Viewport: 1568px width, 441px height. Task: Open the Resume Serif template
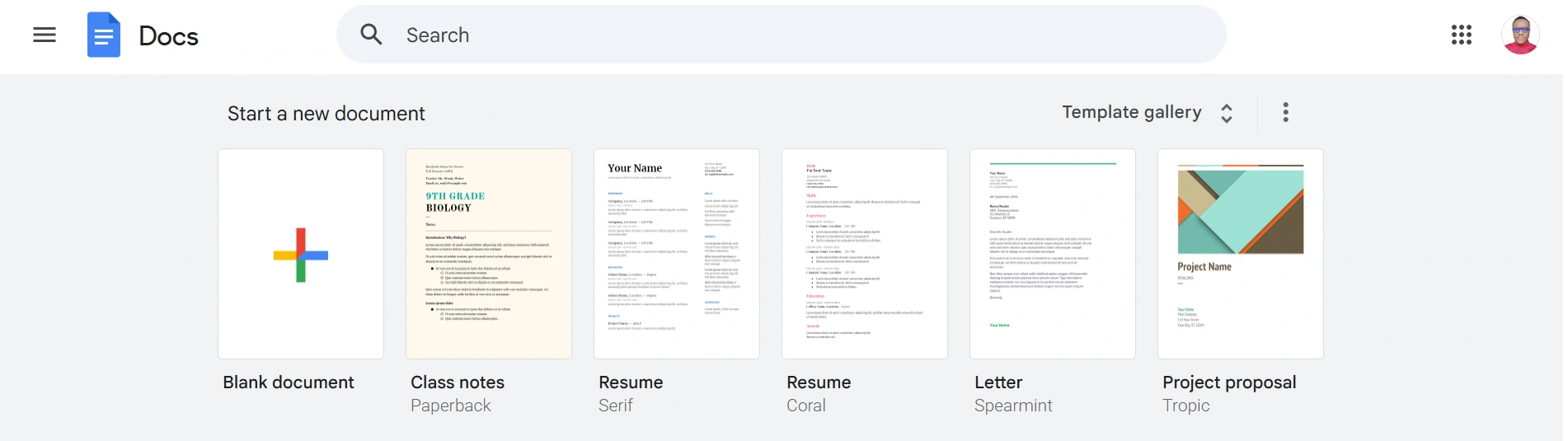pos(677,254)
